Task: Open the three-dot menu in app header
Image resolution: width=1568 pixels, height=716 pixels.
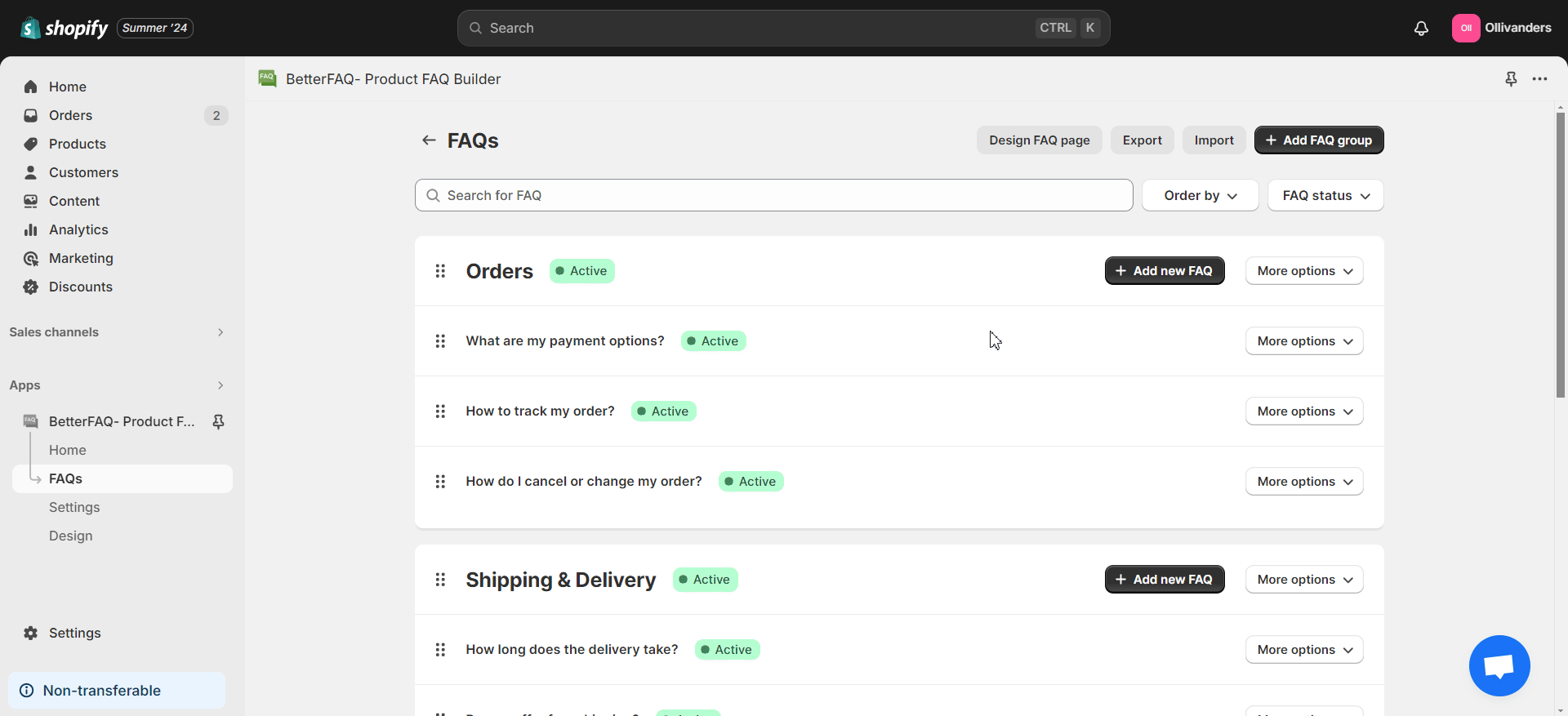Action: point(1539,79)
